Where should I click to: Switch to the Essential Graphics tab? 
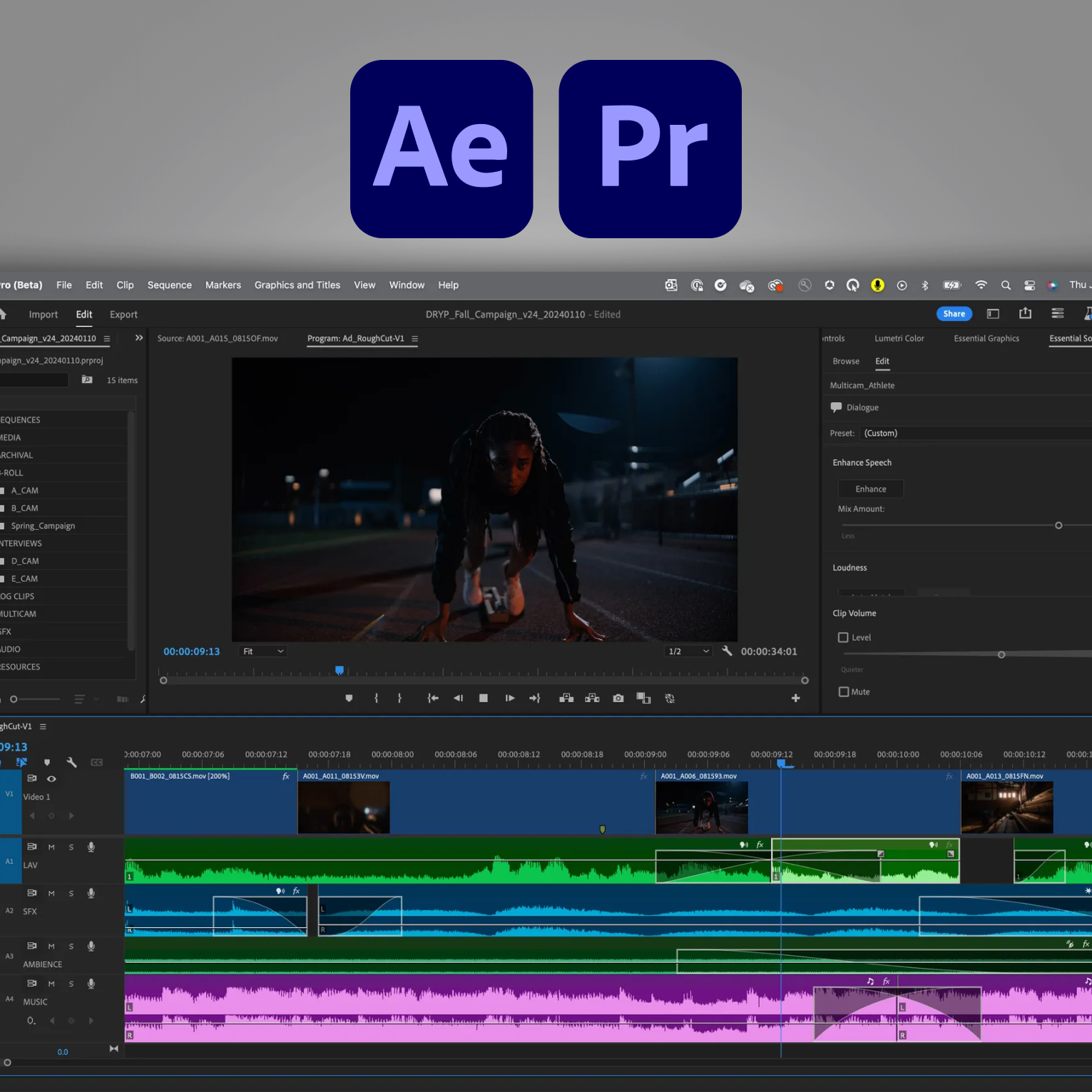click(x=986, y=339)
